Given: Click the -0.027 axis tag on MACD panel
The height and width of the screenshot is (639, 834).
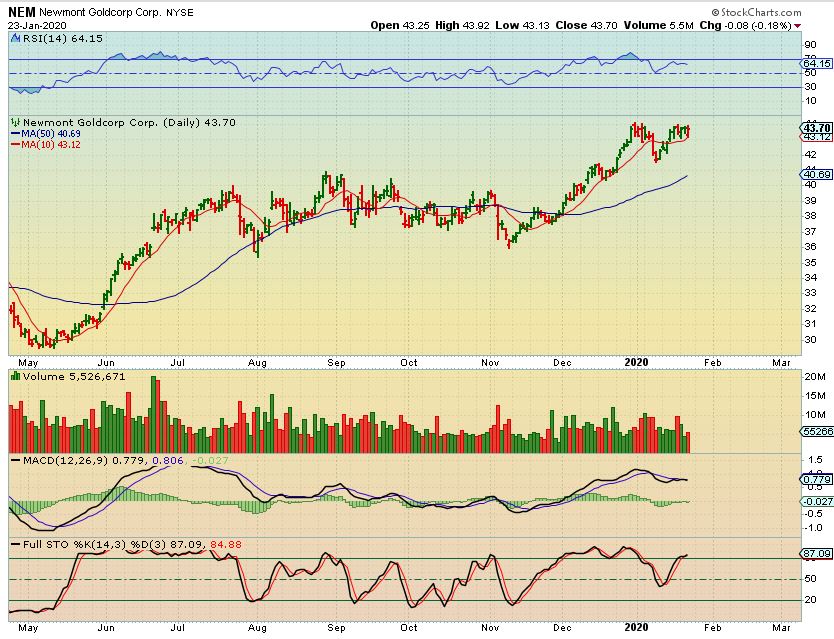Looking at the screenshot, I should [816, 501].
